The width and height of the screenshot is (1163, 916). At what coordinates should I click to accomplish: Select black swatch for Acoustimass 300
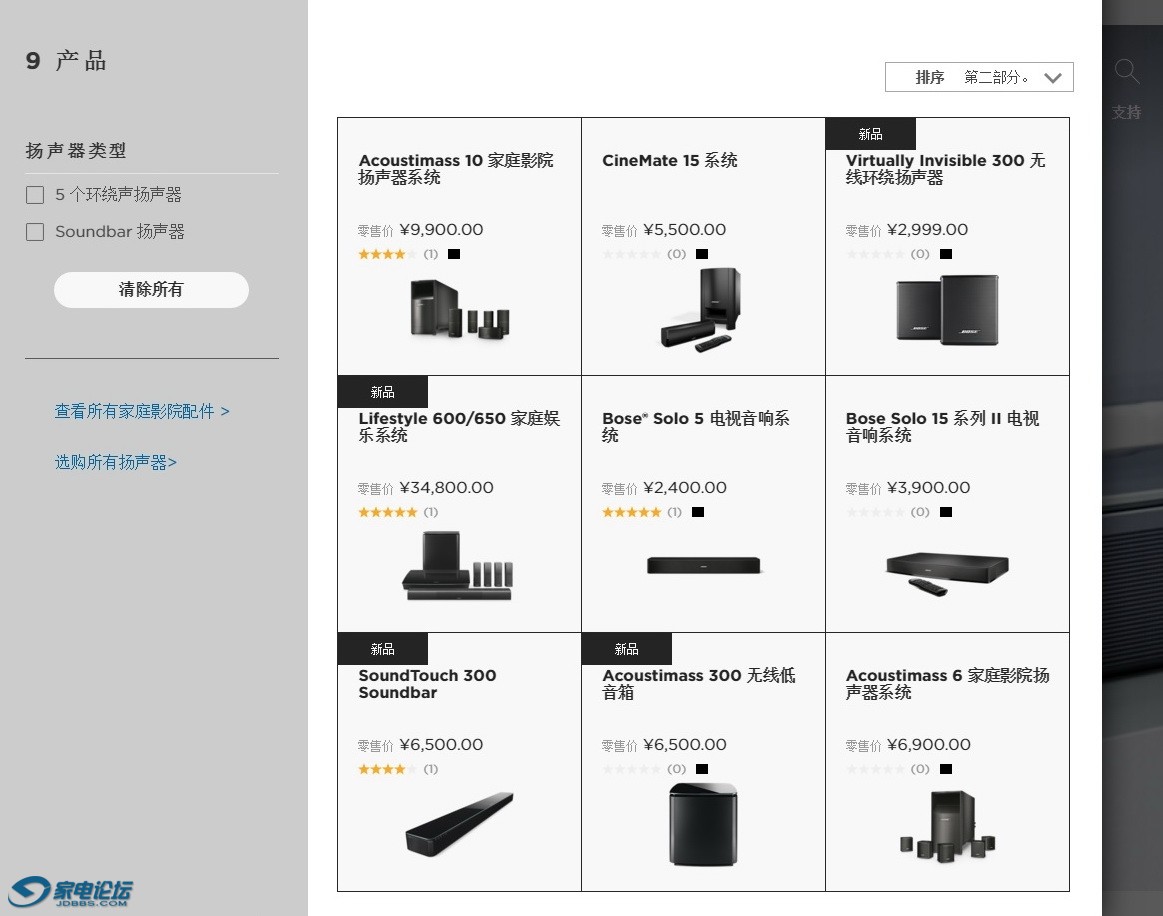702,769
